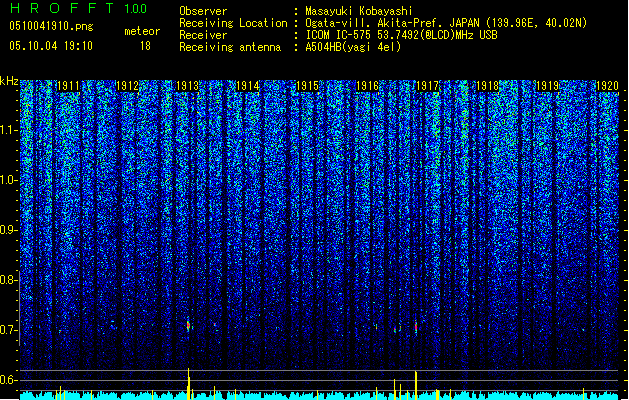The width and height of the screenshot is (629, 400).
Task: Click time marker 1920
Action: point(607,86)
